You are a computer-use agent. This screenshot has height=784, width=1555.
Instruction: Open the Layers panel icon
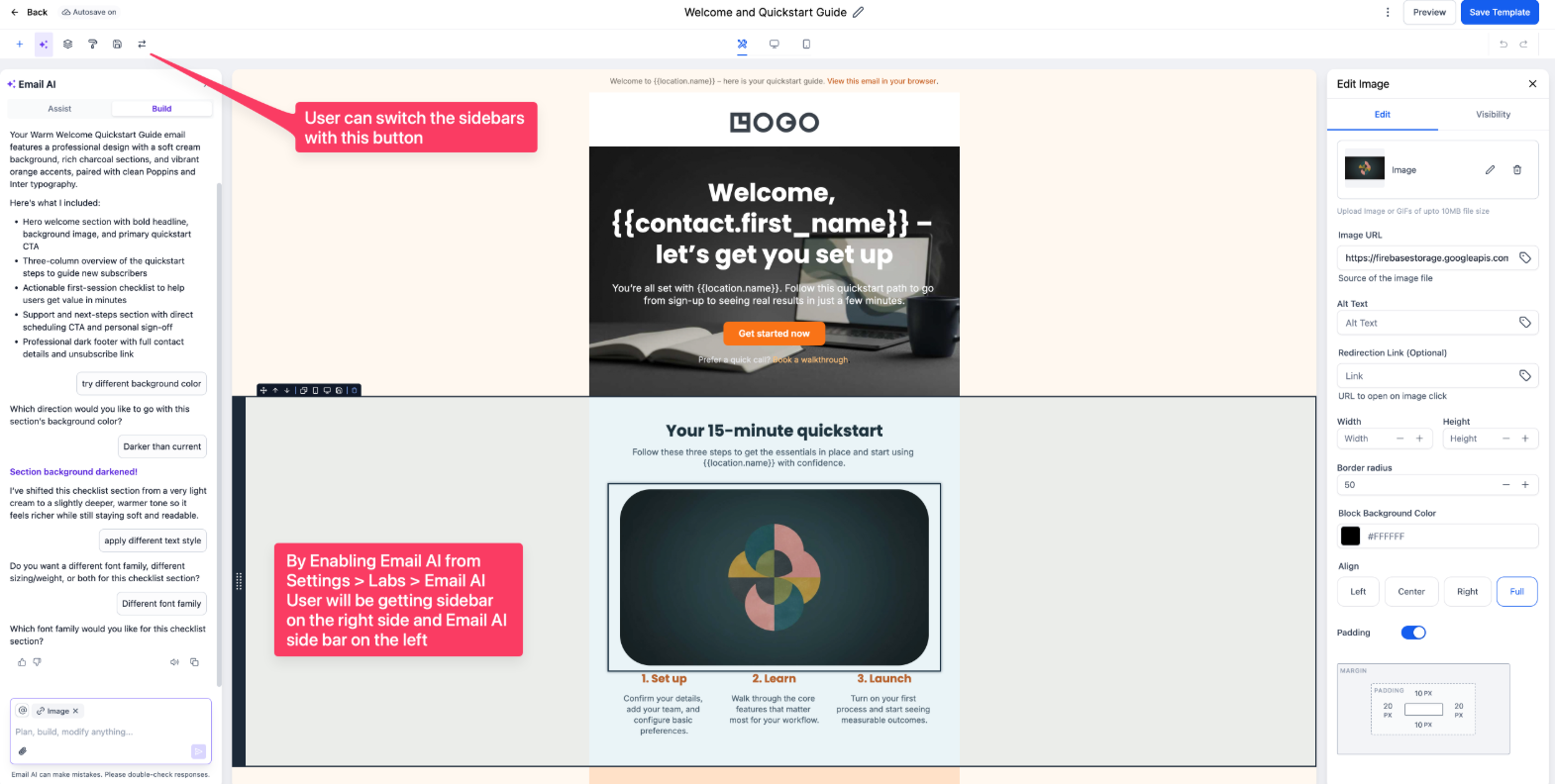(67, 45)
